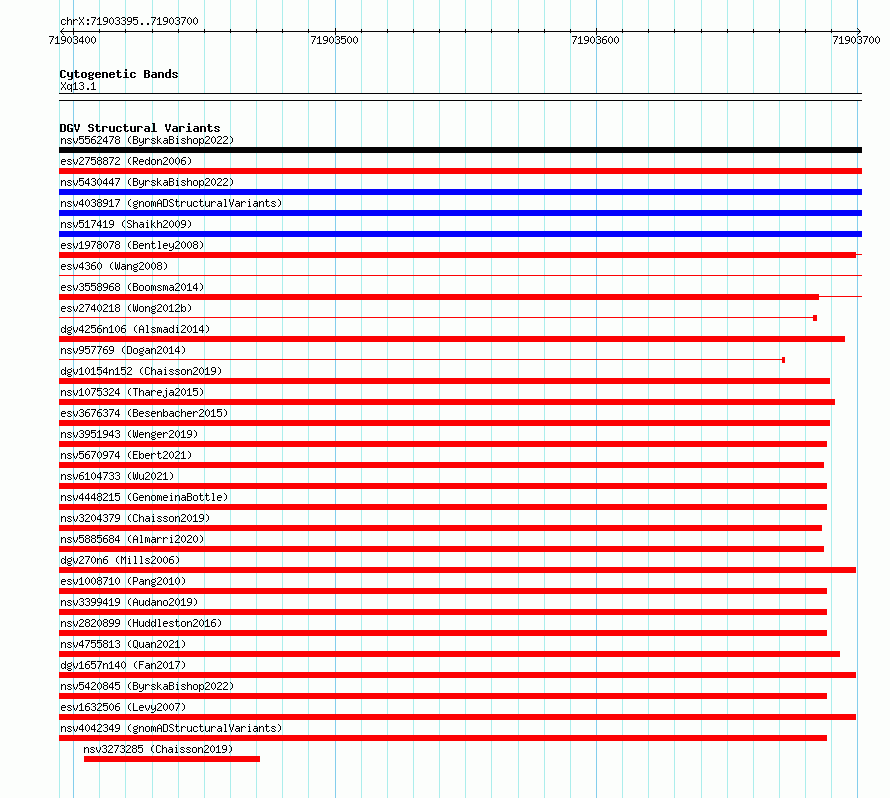890x798 pixels.
Task: Select esv4360 (Wang2008) variant label
Action: [114, 266]
